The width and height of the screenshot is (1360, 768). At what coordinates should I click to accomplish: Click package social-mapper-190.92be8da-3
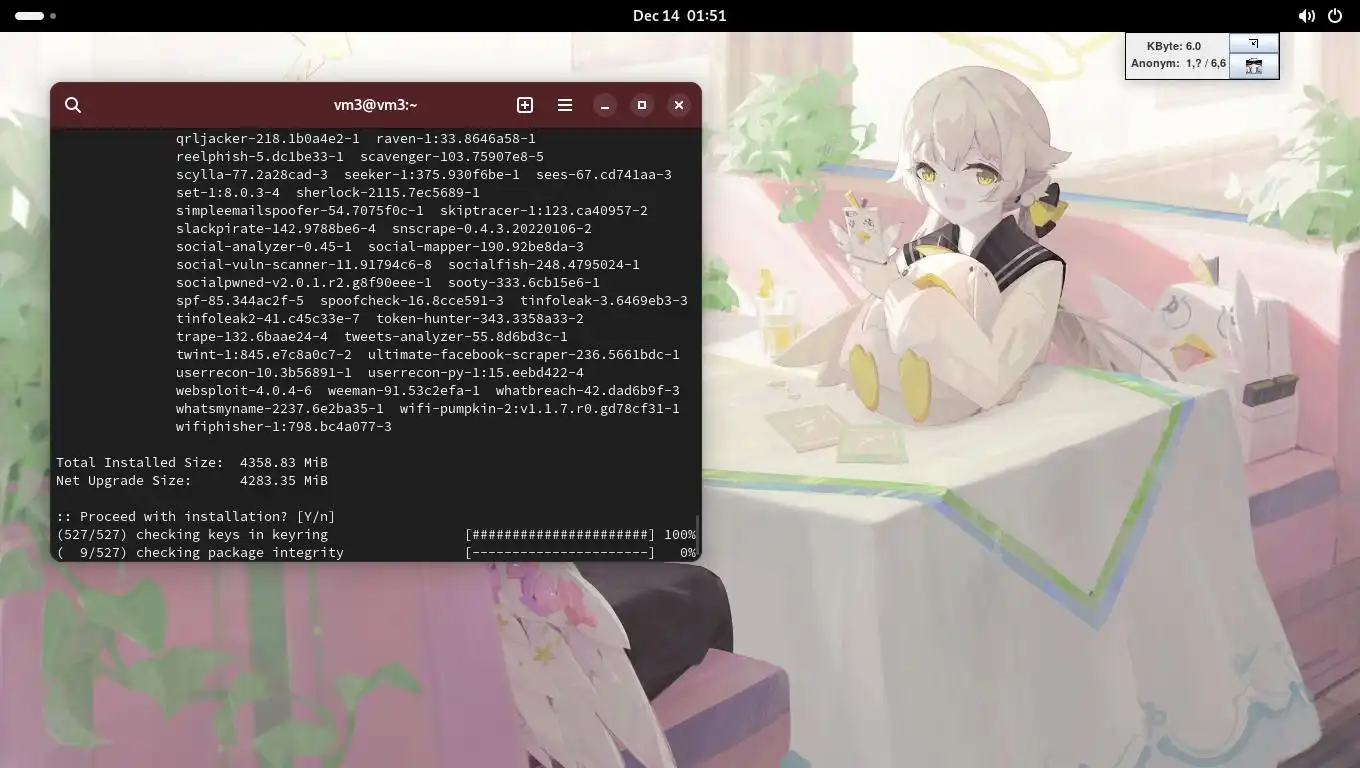[x=476, y=247]
